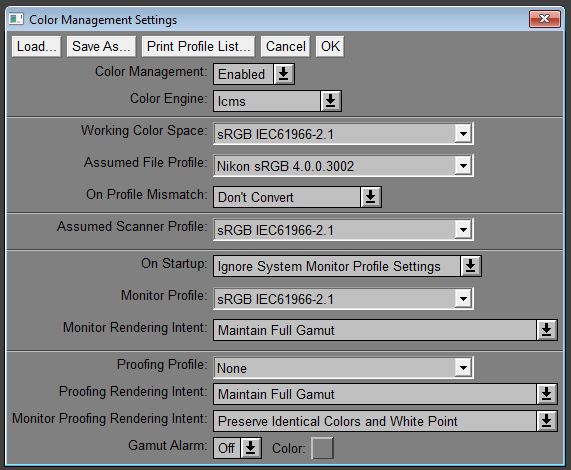The width and height of the screenshot is (571, 470).
Task: Click the Don't Convert value
Action: tap(287, 197)
